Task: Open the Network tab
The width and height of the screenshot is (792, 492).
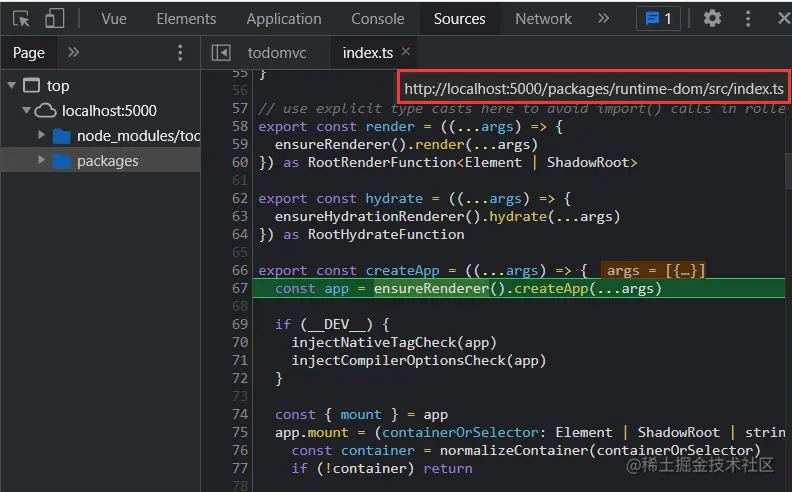Action: (x=543, y=19)
